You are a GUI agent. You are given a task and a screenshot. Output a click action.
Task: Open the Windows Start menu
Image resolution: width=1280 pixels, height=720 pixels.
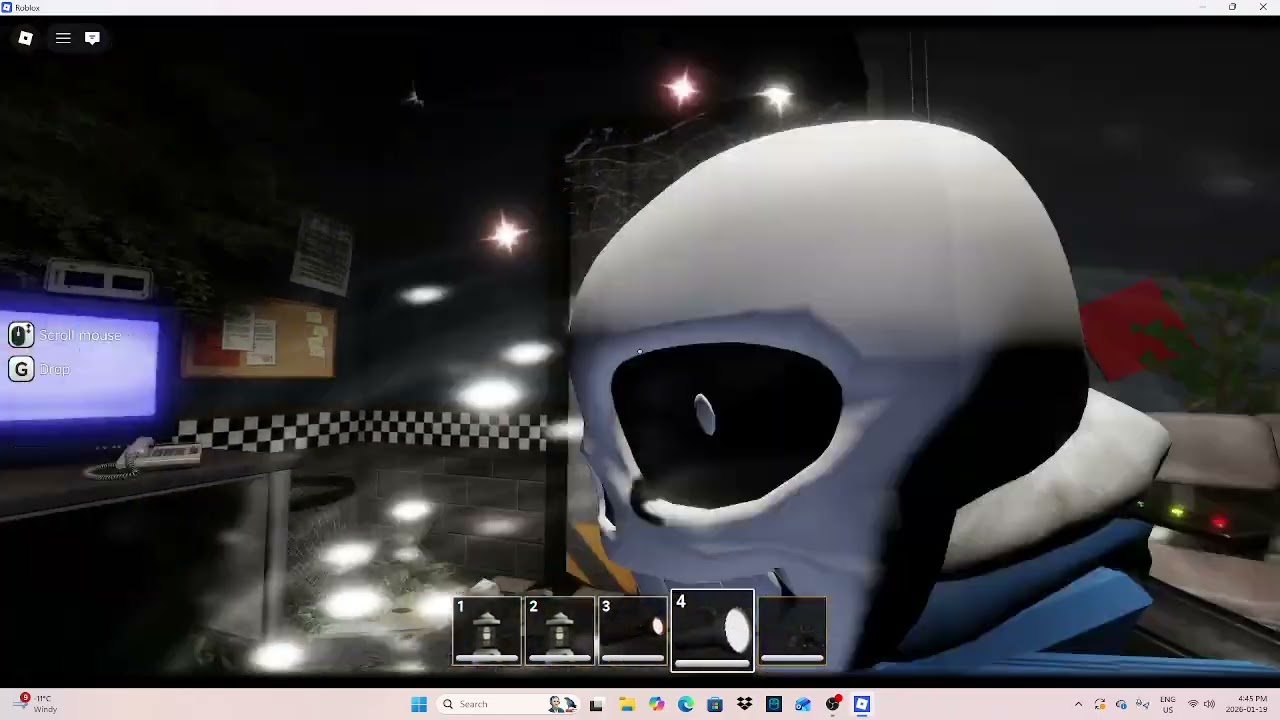tap(419, 704)
